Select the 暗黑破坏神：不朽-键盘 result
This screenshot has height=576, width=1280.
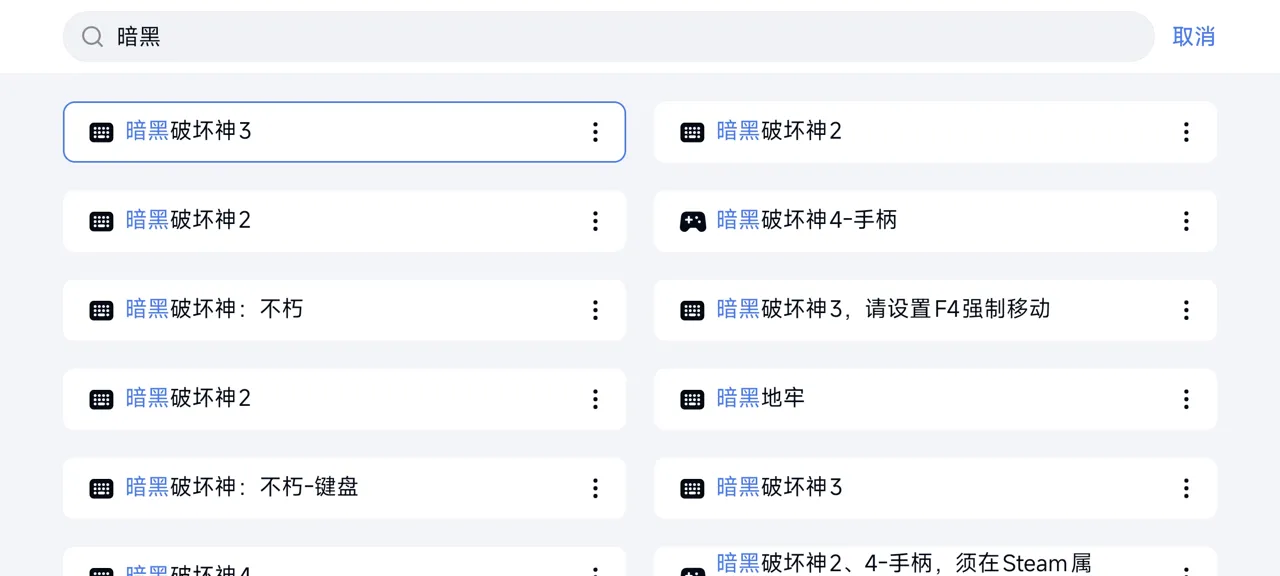tap(344, 488)
